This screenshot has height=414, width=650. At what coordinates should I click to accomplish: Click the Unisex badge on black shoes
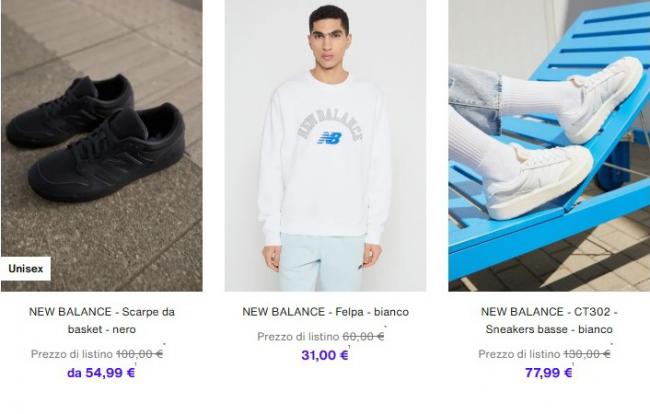[26, 269]
